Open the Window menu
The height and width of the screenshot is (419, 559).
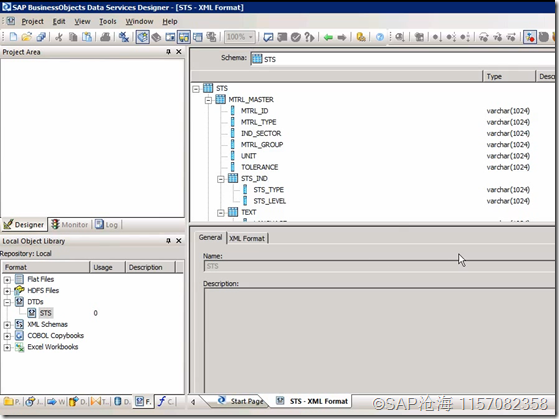(139, 21)
